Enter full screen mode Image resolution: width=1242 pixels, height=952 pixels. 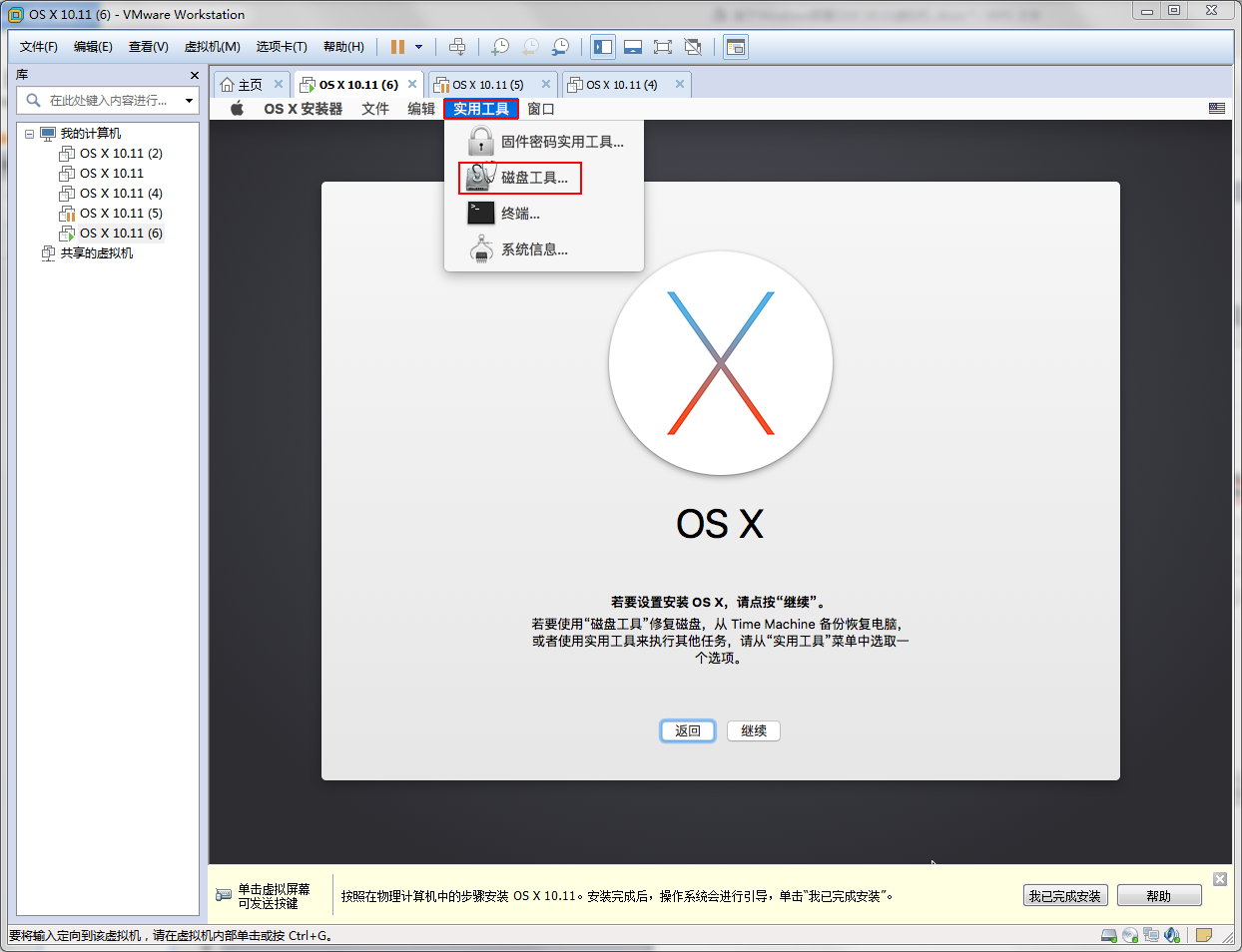663,47
